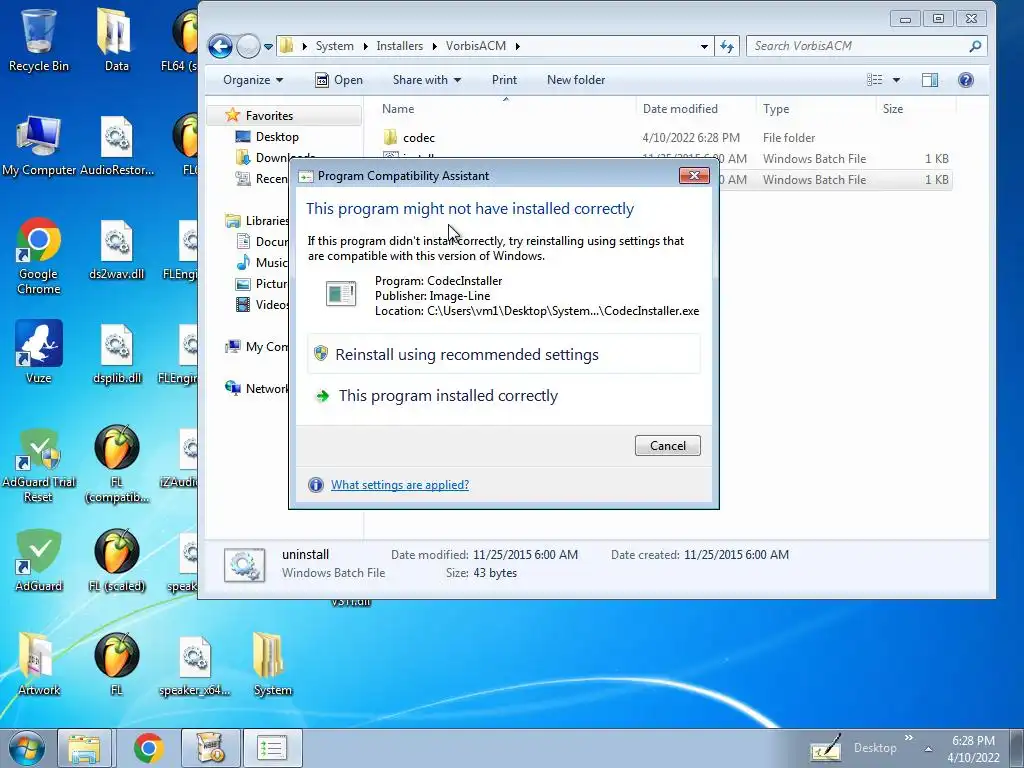Expand the address bar history dropdown
The width and height of the screenshot is (1024, 768).
click(704, 46)
